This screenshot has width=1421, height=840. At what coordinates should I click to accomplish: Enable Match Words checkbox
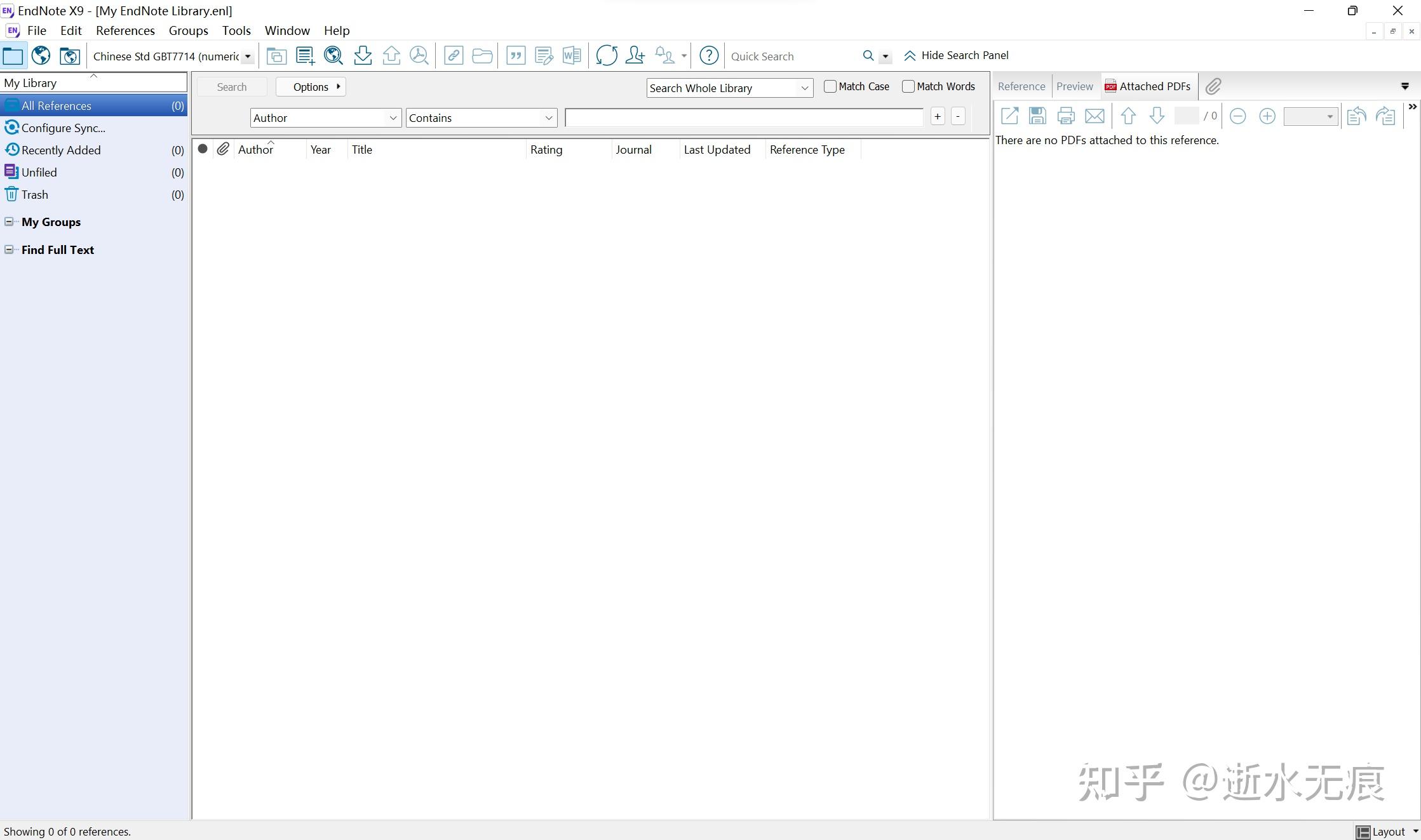[908, 86]
